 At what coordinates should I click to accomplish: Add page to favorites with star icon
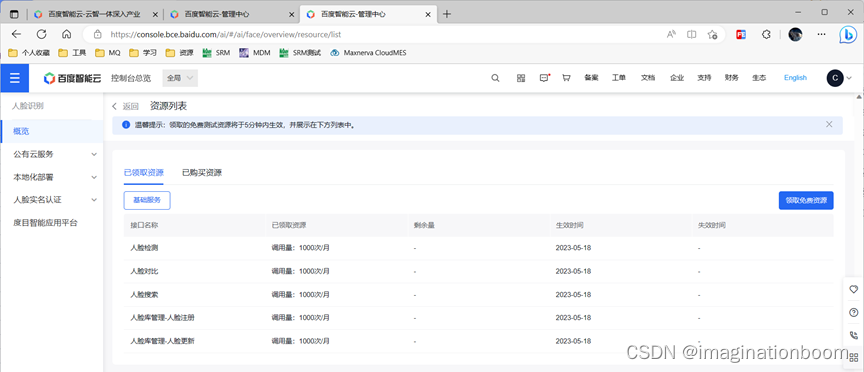tap(712, 34)
